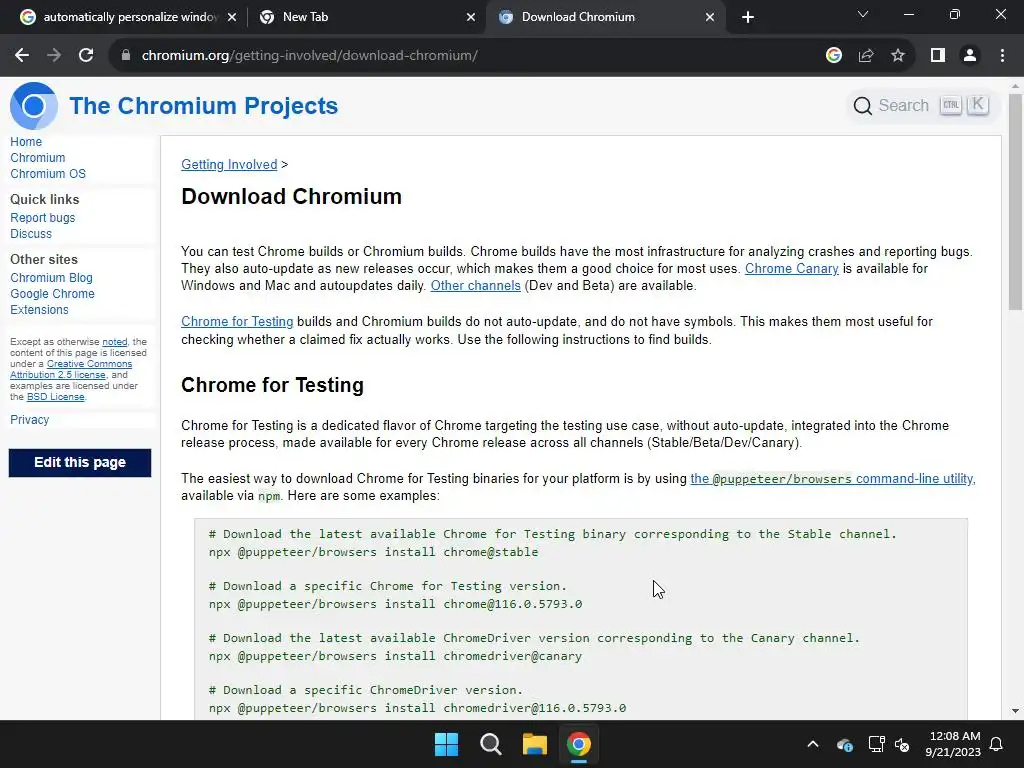Click the 'Download Chromium' page heading
1024x768 pixels.
coord(291,197)
